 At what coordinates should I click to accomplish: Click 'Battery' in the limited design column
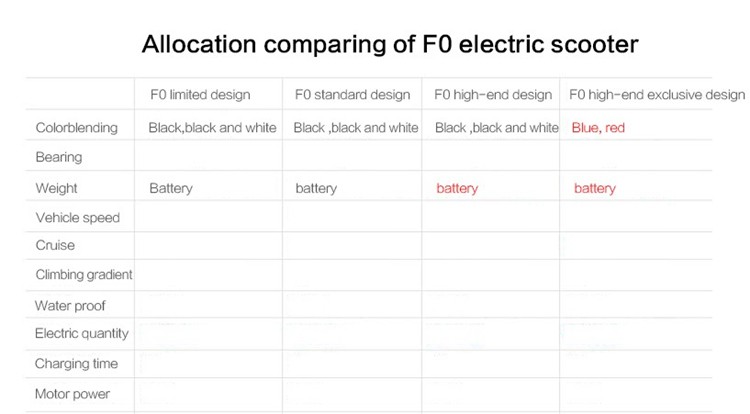(171, 188)
